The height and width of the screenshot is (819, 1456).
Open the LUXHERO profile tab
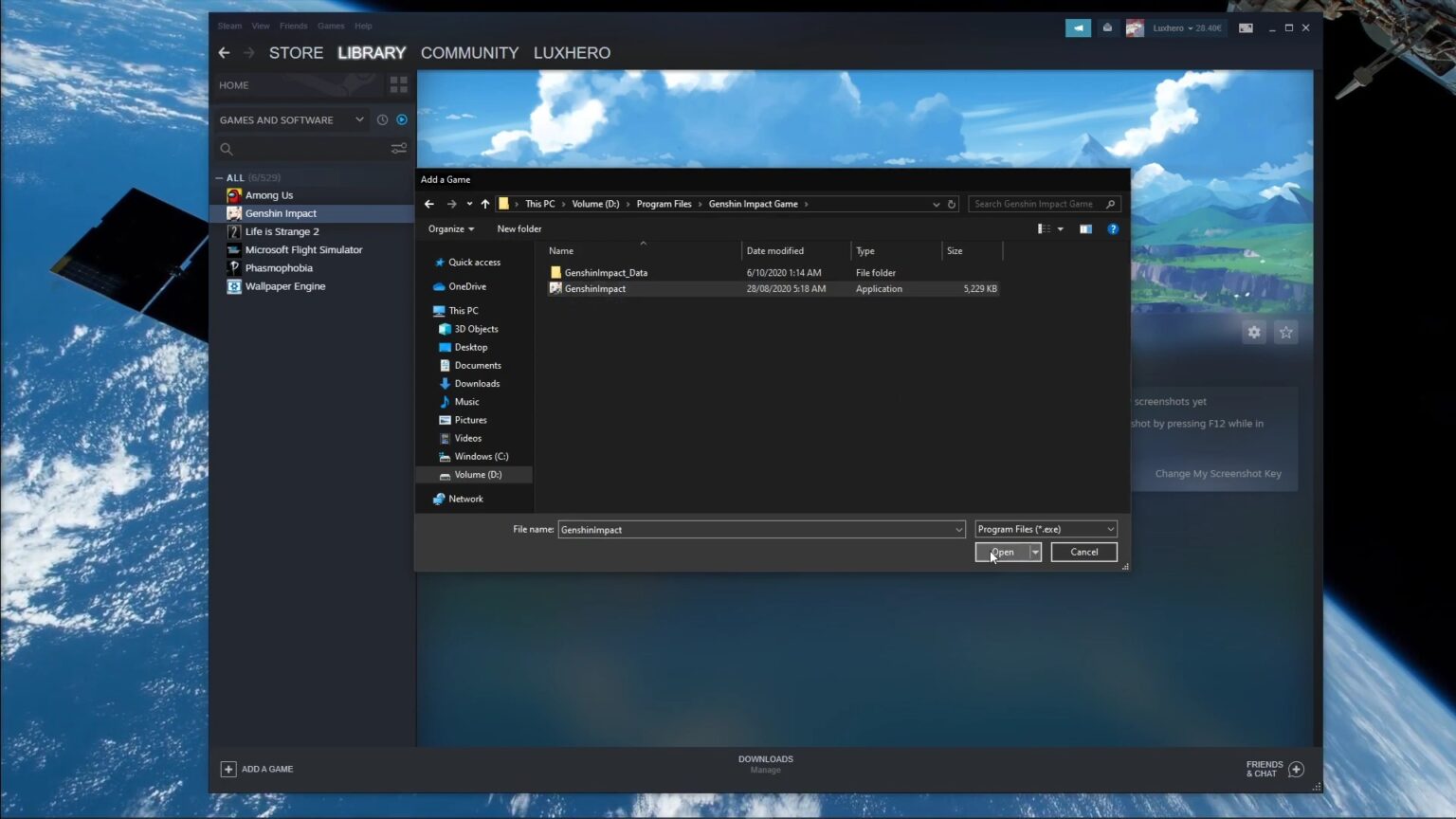pos(572,53)
